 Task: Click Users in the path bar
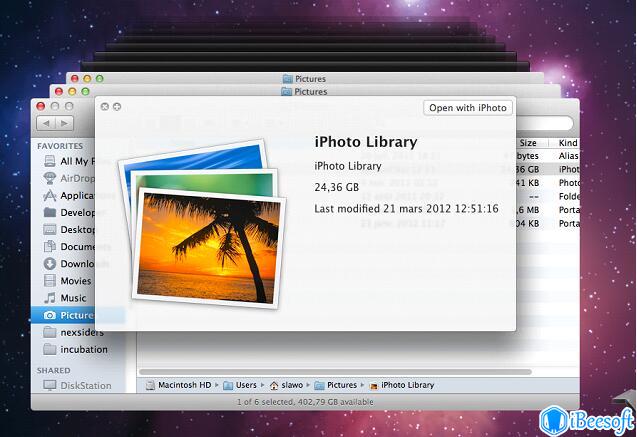point(240,385)
